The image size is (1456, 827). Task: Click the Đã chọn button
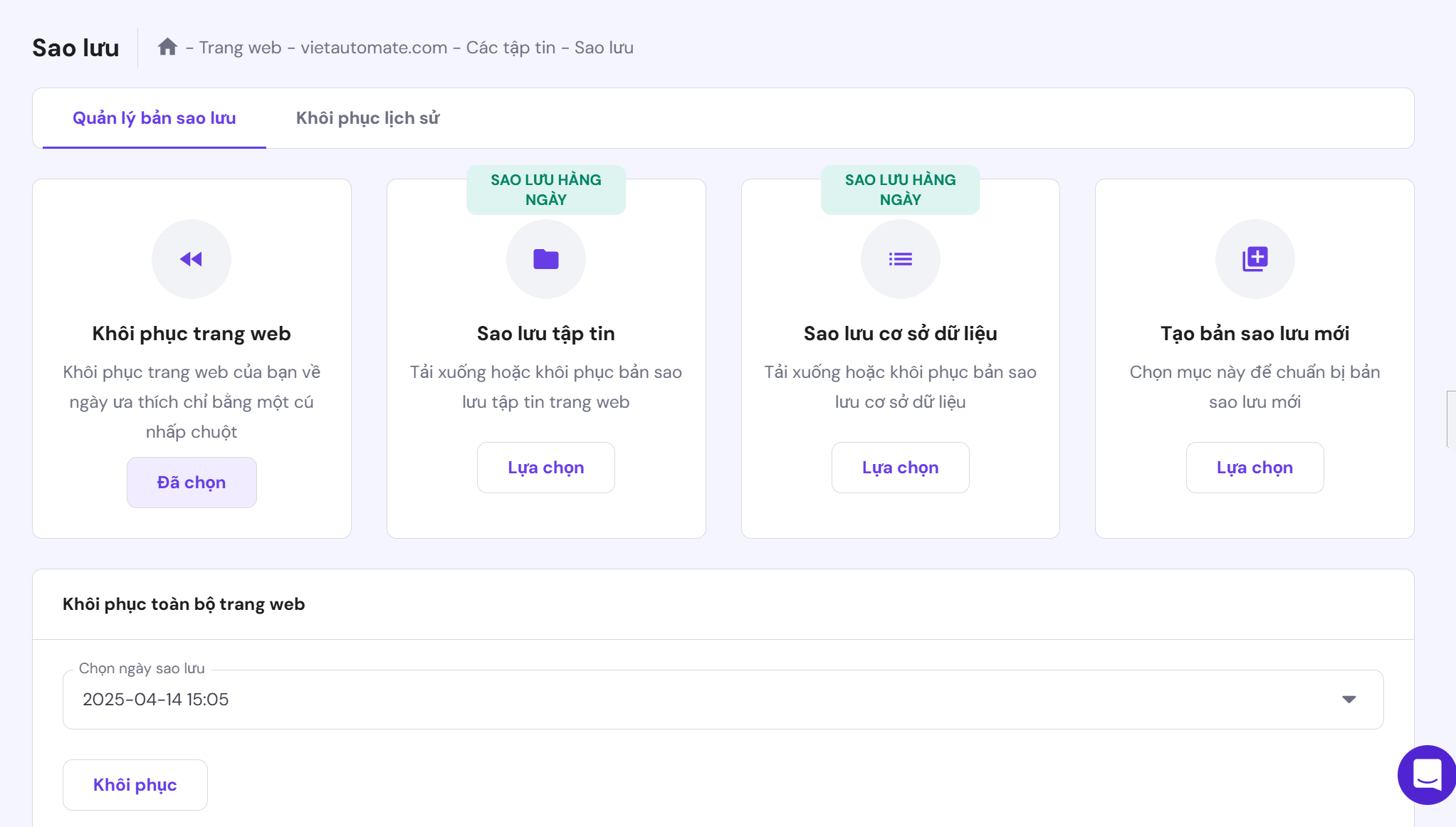(x=192, y=483)
